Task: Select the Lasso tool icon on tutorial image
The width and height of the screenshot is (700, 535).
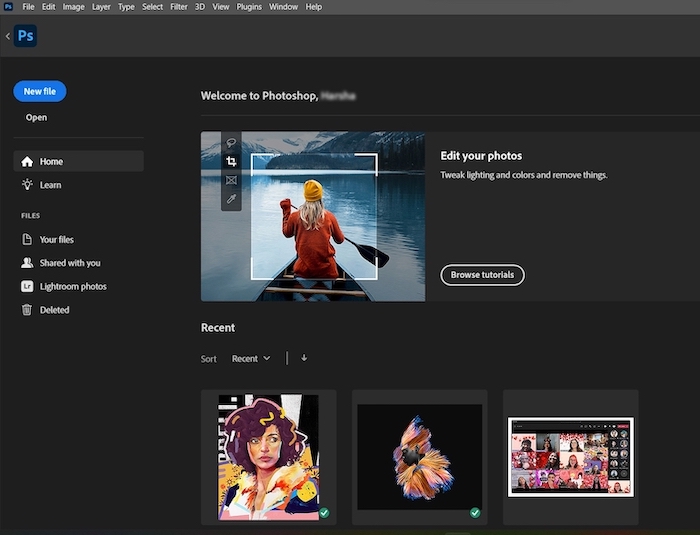Action: (x=231, y=143)
